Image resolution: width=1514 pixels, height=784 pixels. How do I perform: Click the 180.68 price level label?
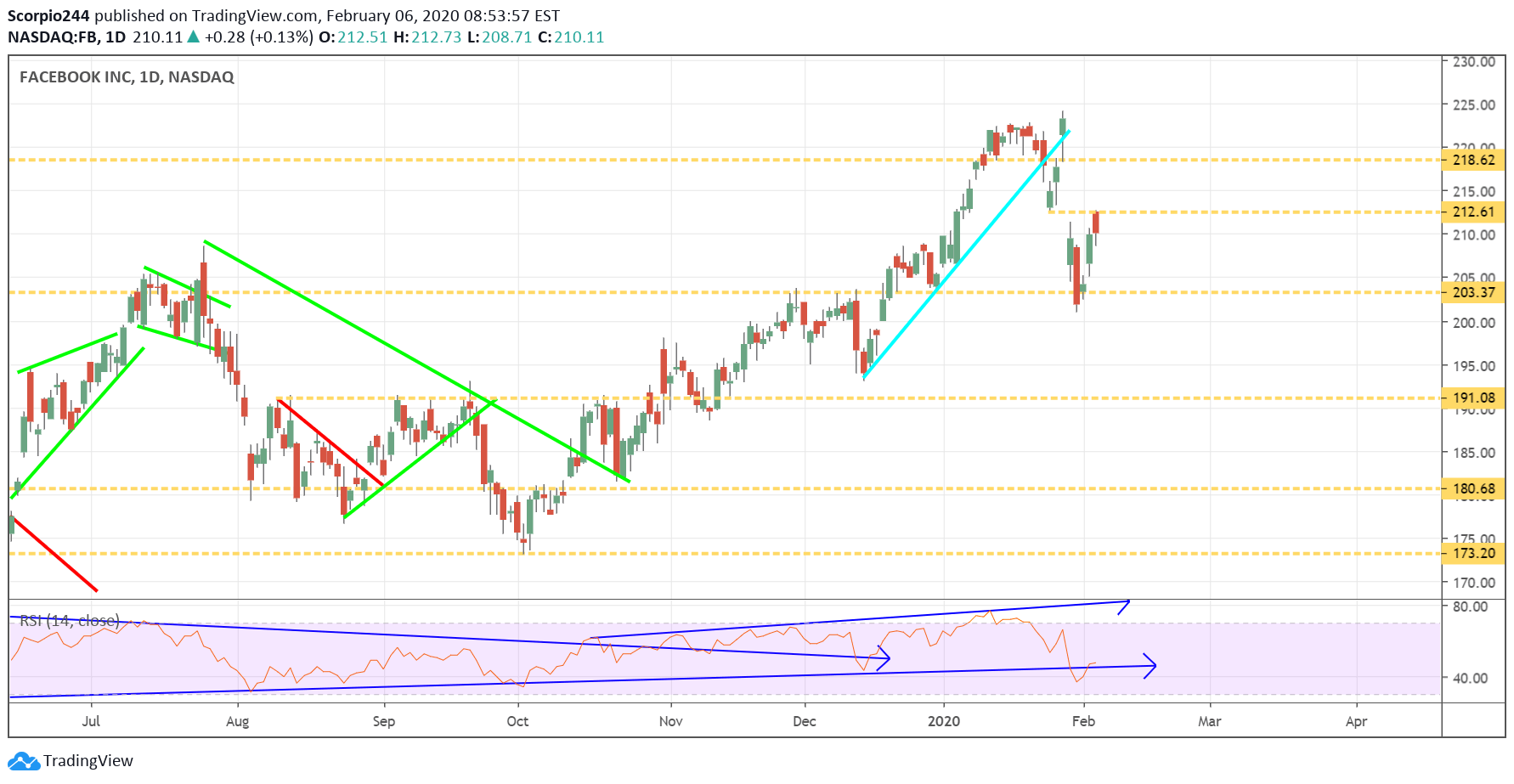tap(1473, 488)
